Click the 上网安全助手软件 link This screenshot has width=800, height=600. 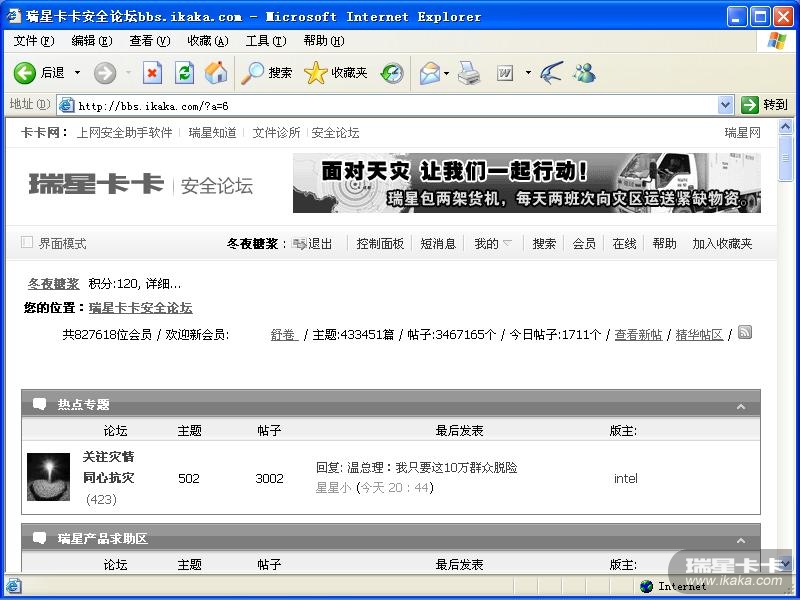pos(124,133)
